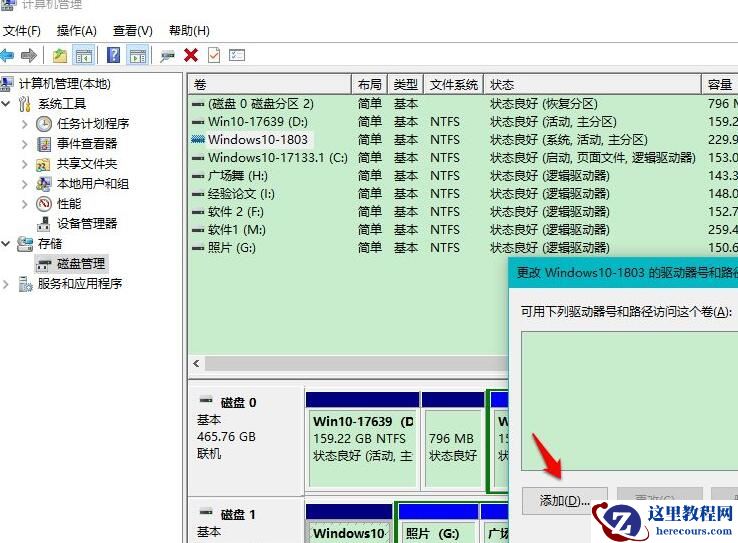
Task: Select the Services and Applications icon
Action: (25, 284)
